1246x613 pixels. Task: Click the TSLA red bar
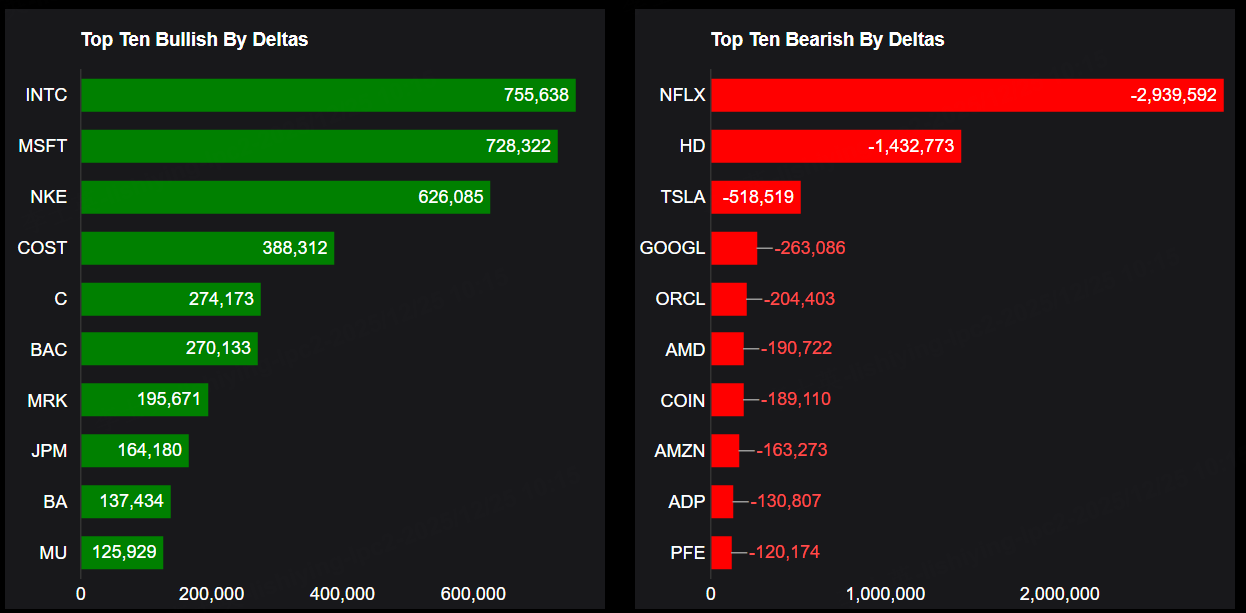click(x=755, y=197)
